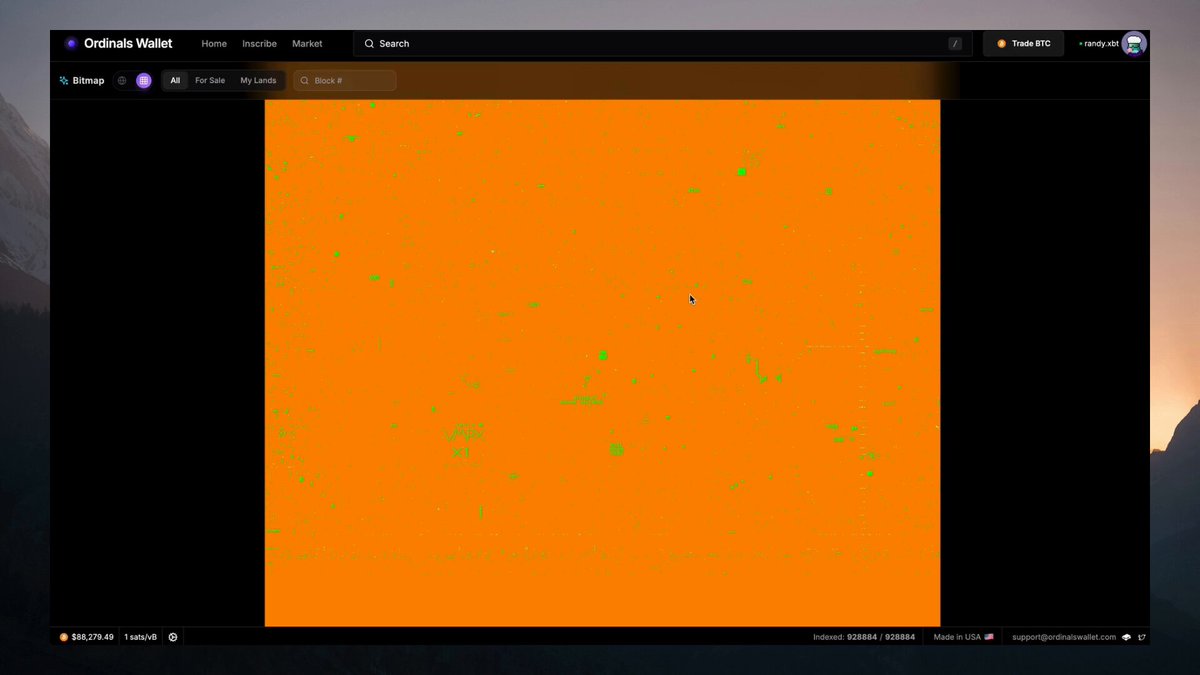Click the Ordinals Wallet purple logo icon
Image resolution: width=1200 pixels, height=675 pixels.
pos(71,44)
